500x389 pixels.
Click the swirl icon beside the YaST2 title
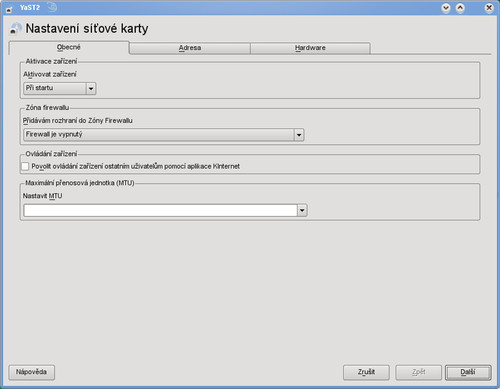click(x=52, y=7)
